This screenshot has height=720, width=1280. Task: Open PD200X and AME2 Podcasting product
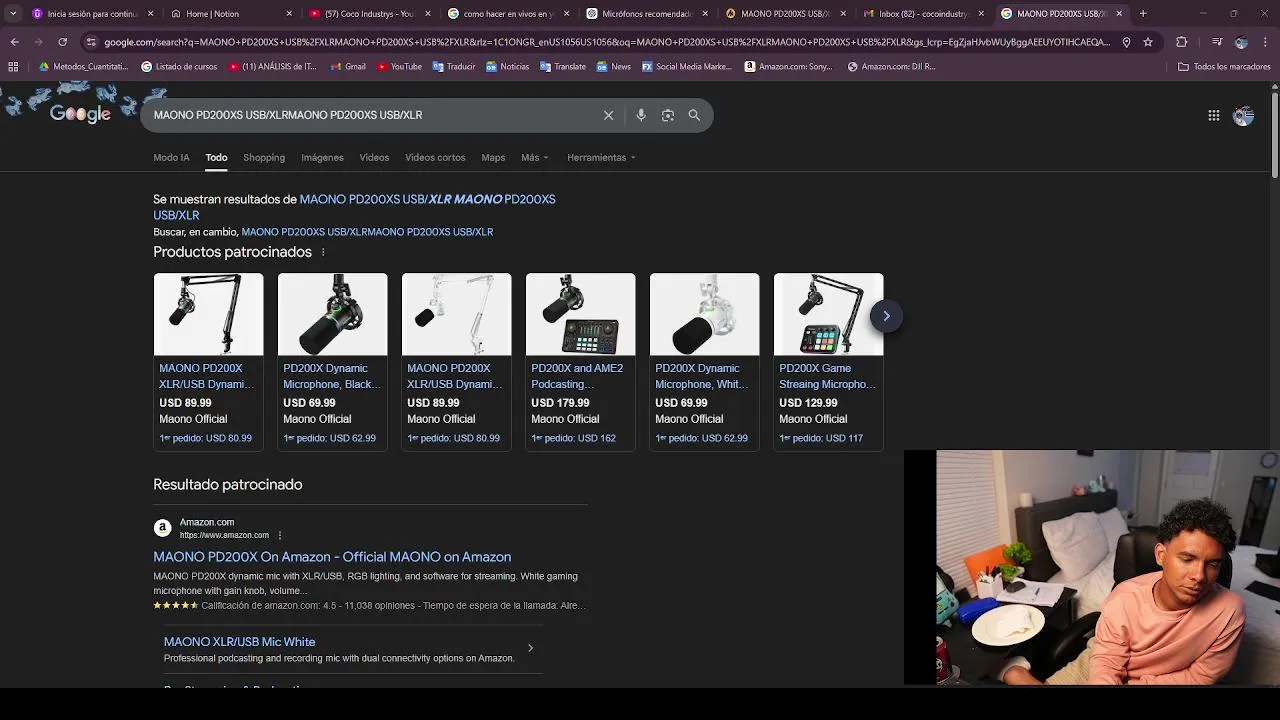coord(580,360)
